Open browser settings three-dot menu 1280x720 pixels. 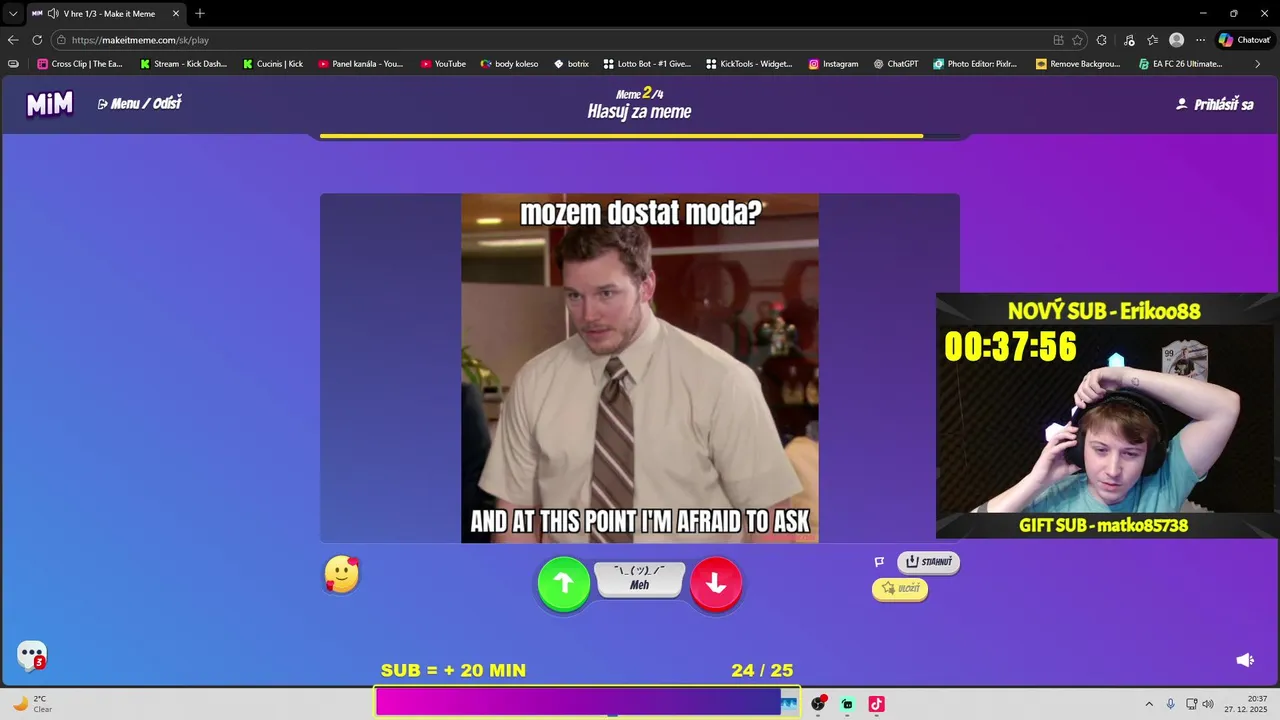coord(1201,40)
